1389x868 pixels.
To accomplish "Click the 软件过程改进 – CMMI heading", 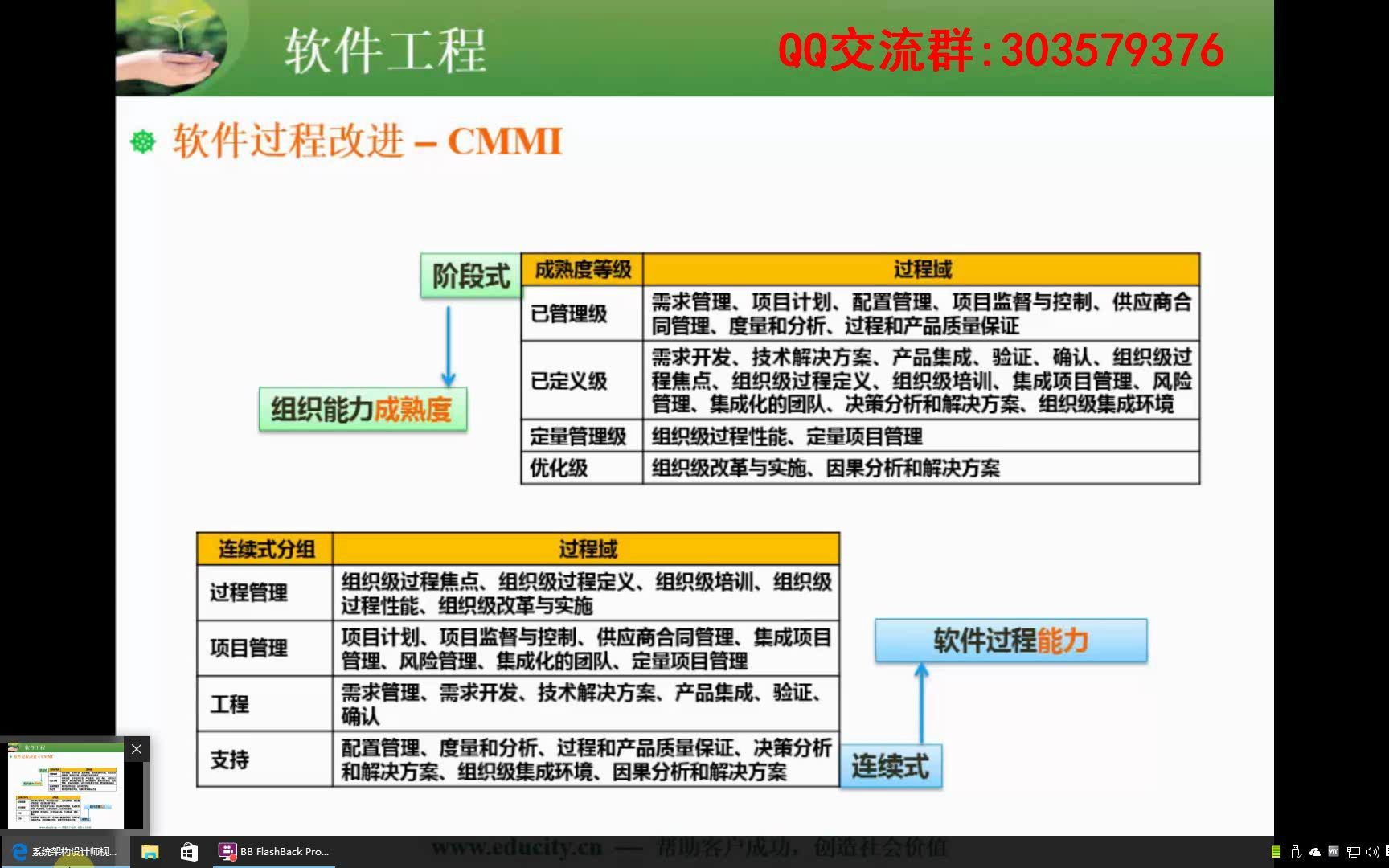I will click(x=367, y=141).
